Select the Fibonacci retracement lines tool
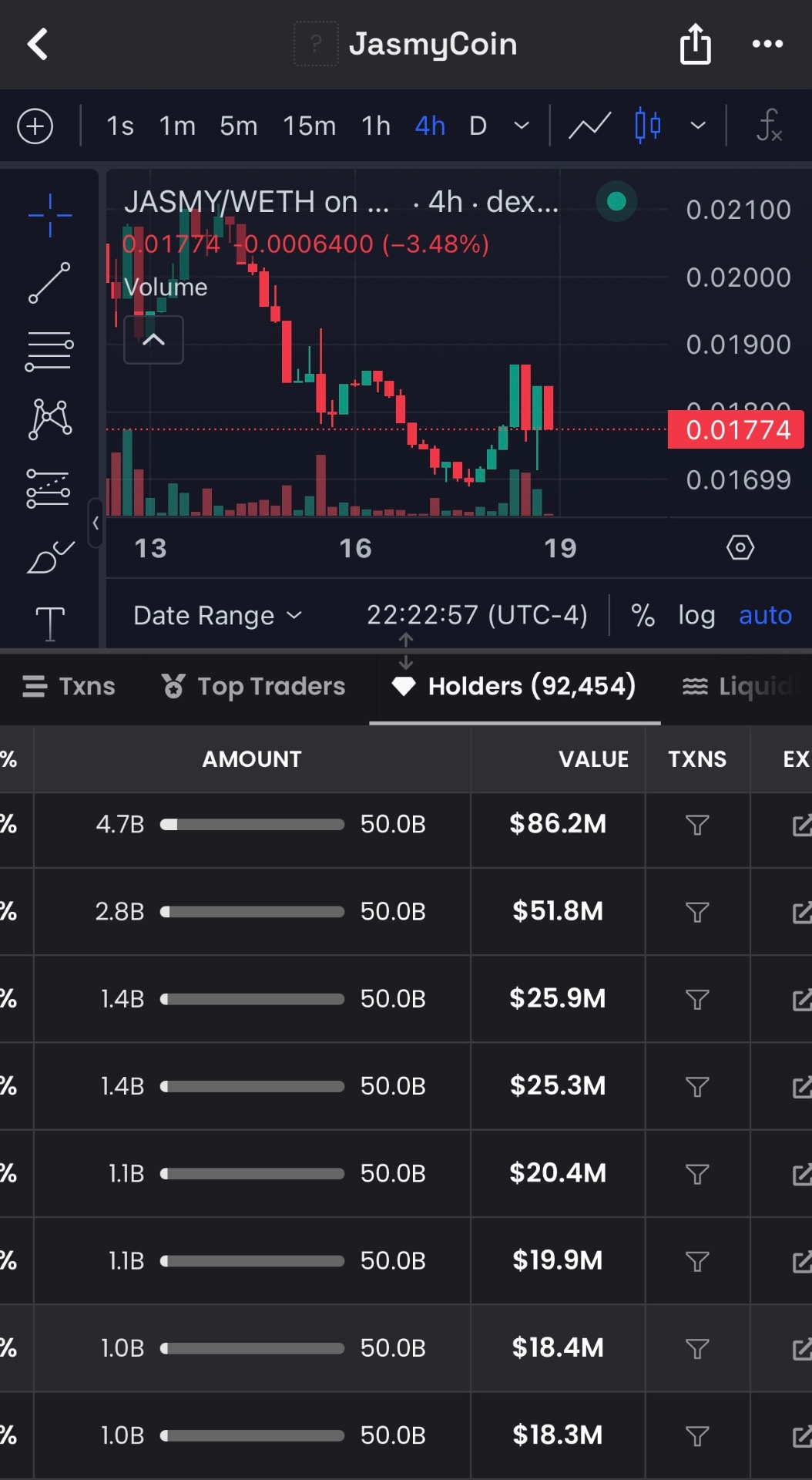This screenshot has width=812, height=1480. tap(50, 351)
